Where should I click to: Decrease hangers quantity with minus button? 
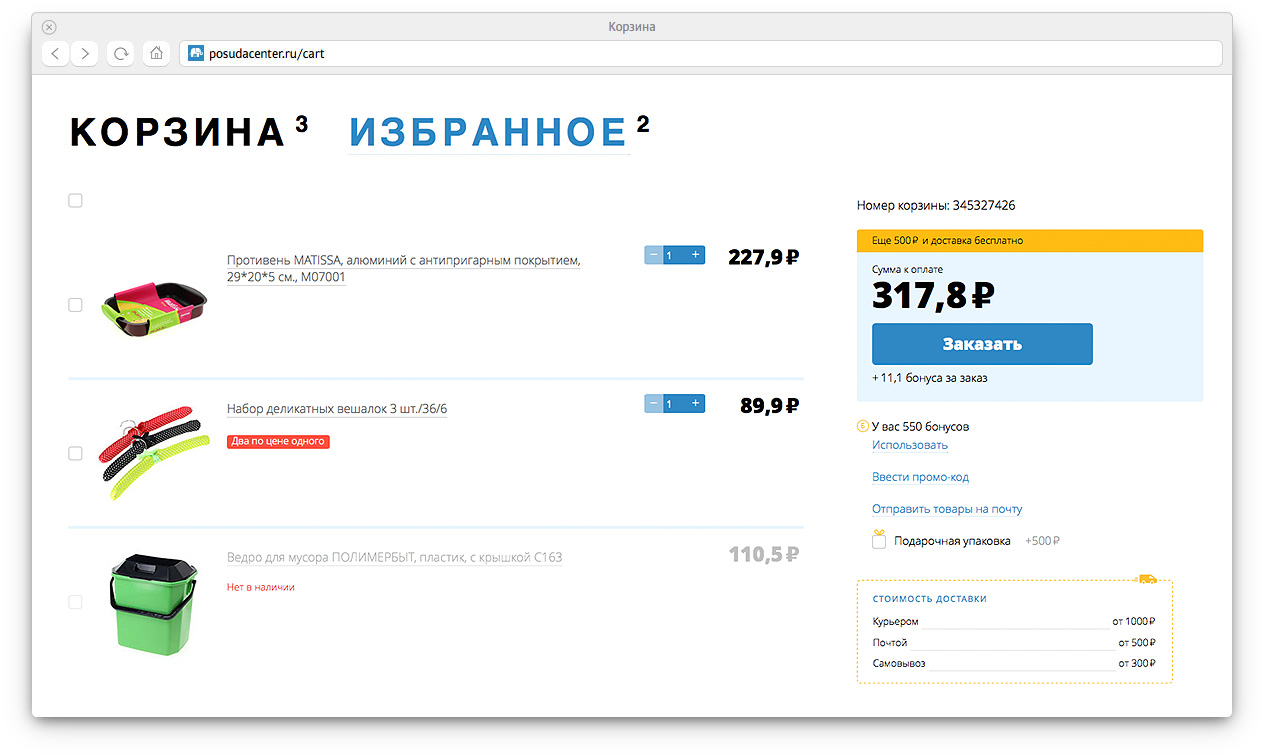(x=654, y=404)
